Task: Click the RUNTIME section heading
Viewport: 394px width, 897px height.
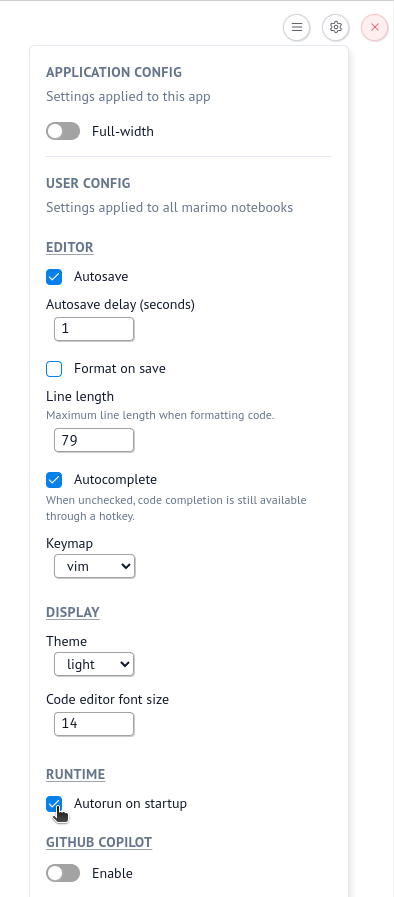Action: (x=75, y=774)
